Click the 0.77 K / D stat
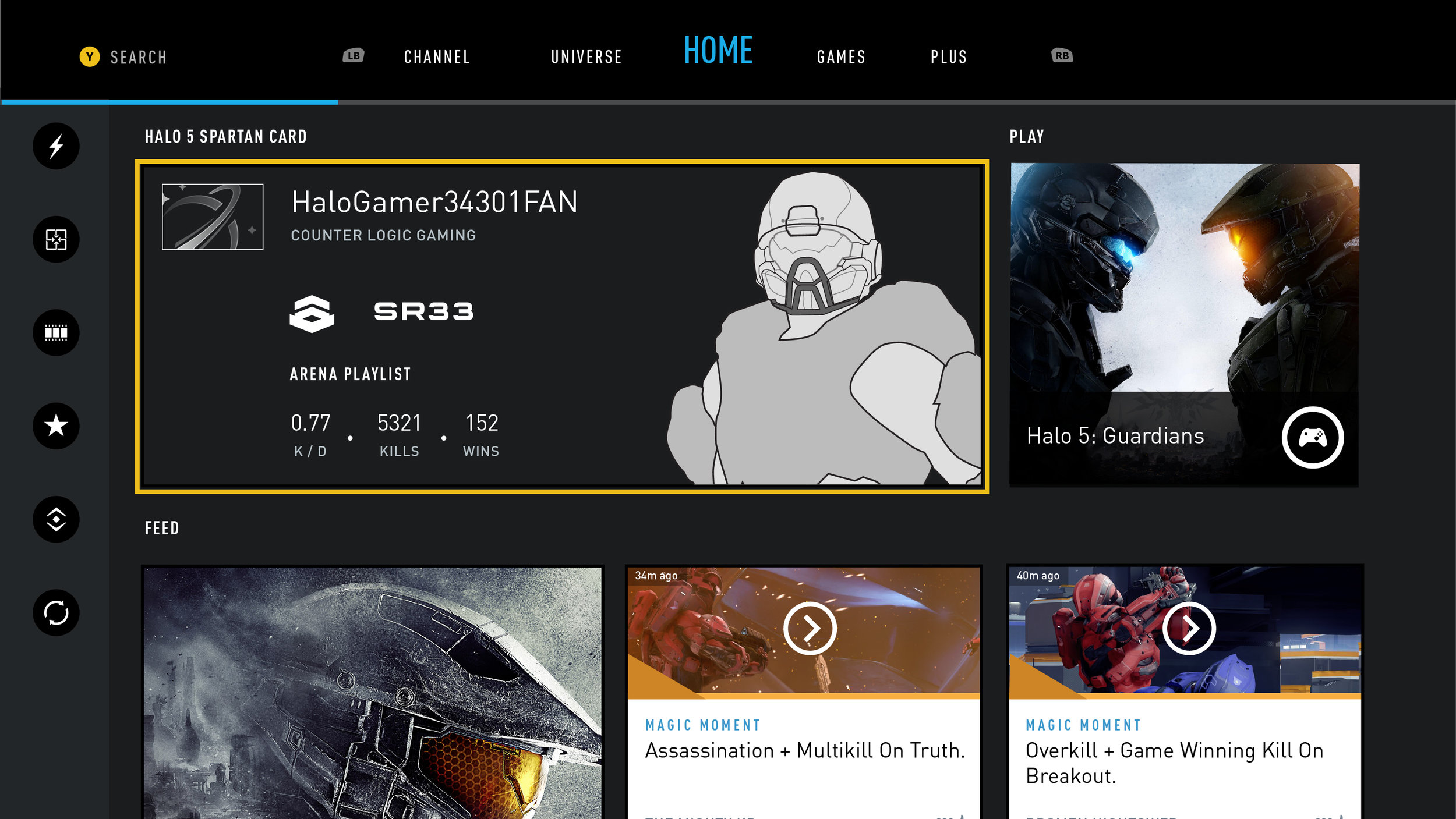The width and height of the screenshot is (1456, 819). coord(310,434)
